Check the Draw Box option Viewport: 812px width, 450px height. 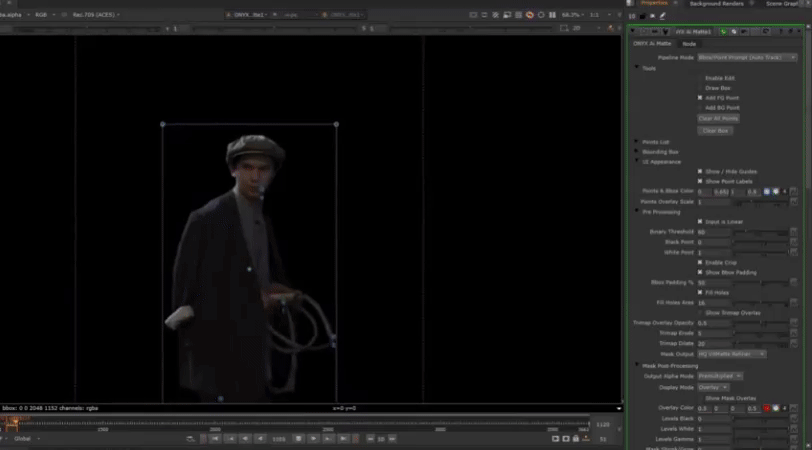700,88
